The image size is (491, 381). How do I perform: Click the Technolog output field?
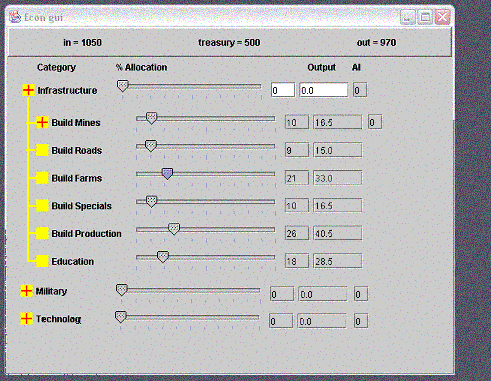tap(322, 321)
